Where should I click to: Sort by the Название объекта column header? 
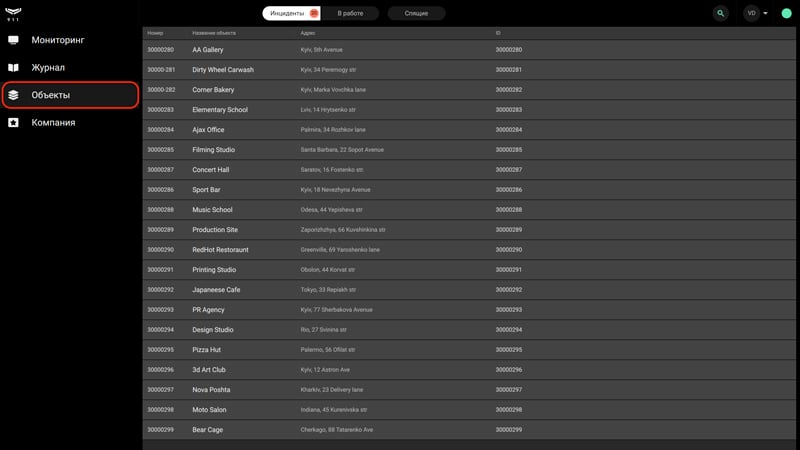214,33
